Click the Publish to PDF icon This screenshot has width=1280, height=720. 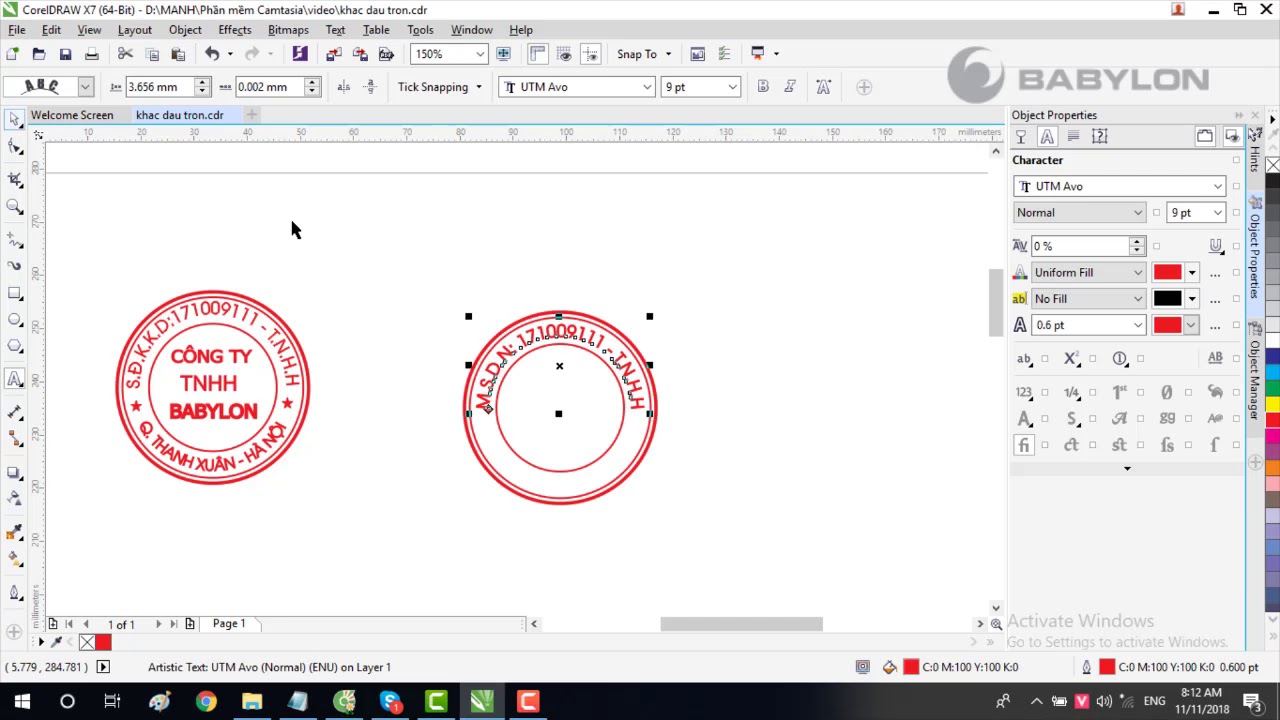click(x=386, y=54)
